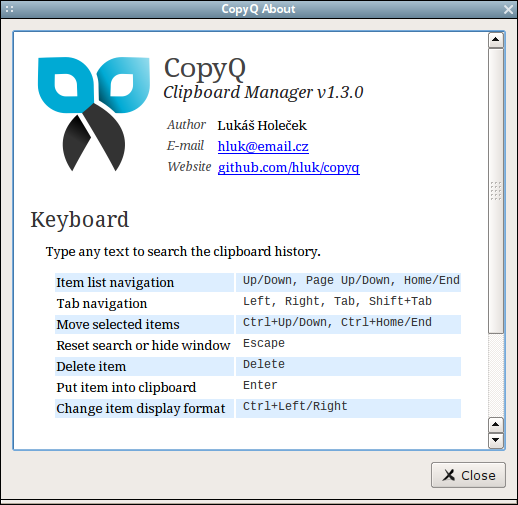Click the 'Put item into clipboard' label

tap(126, 387)
